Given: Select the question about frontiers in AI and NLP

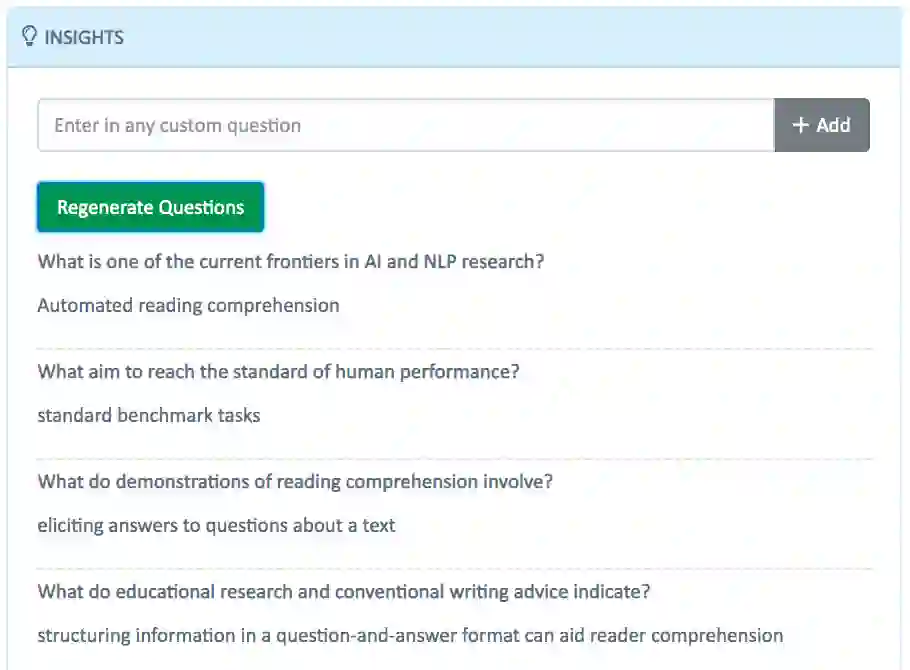Looking at the screenshot, I should tap(290, 262).
